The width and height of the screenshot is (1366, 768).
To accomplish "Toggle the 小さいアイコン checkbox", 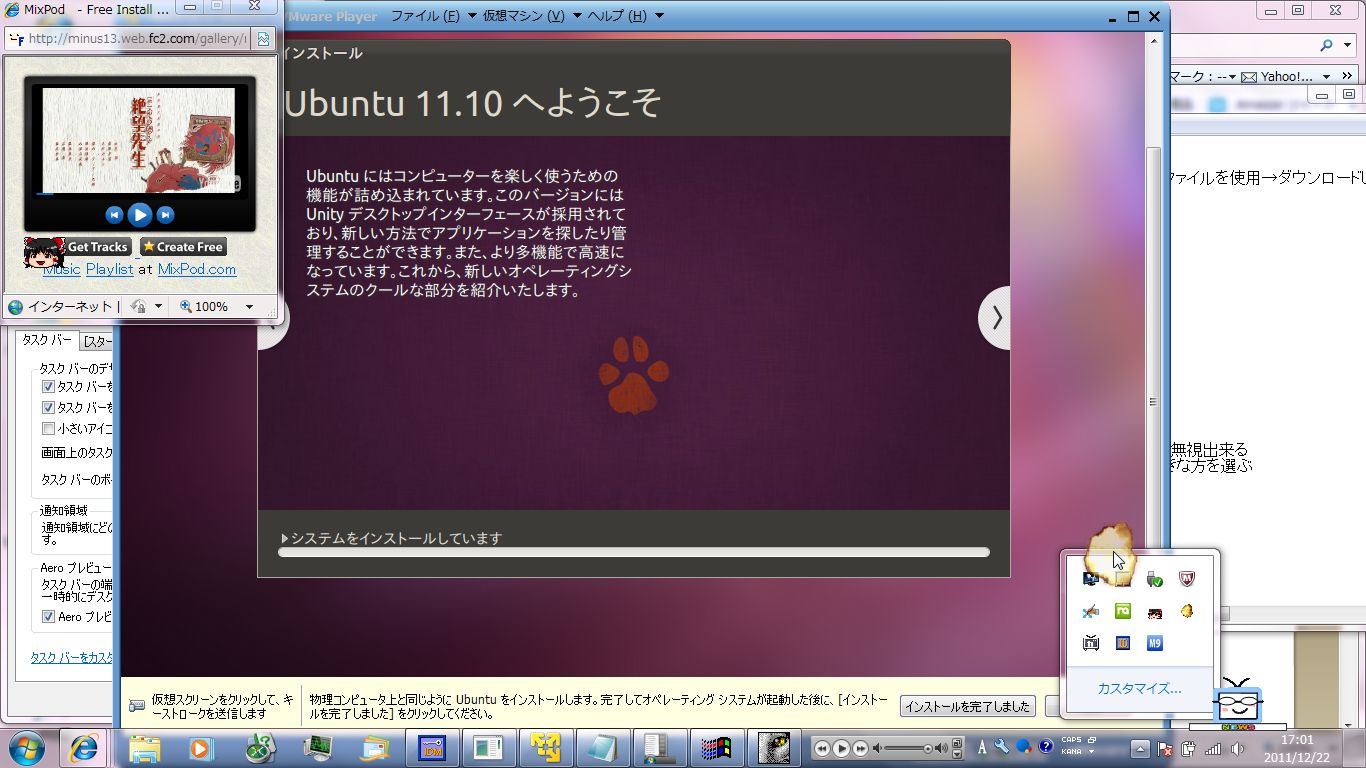I will coord(48,429).
